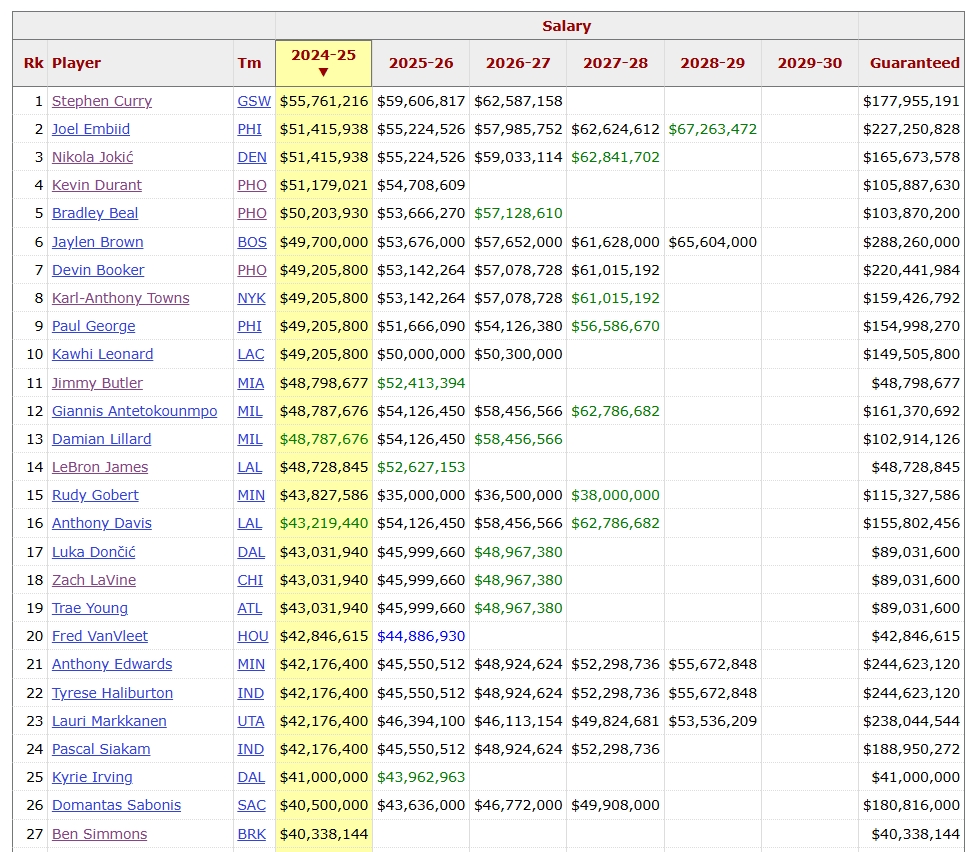Click the Player column header
This screenshot has height=852, width=966.
pos(77,63)
